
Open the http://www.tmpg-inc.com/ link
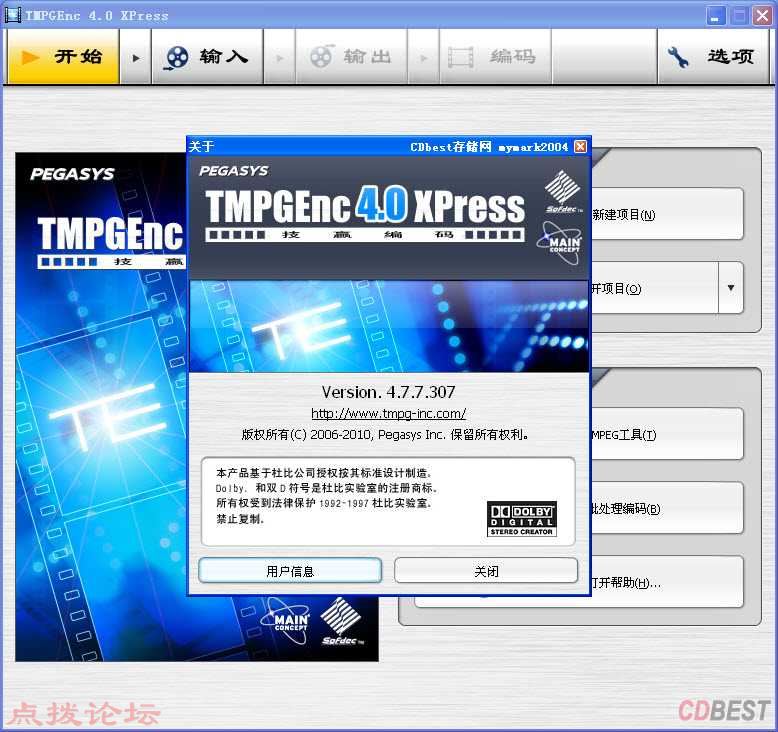pos(389,413)
